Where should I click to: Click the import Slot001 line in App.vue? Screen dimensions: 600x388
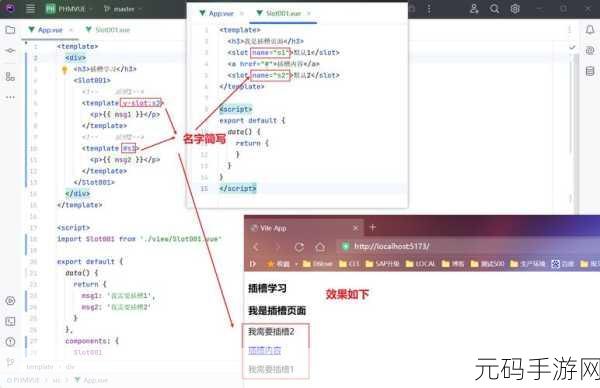click(139, 239)
